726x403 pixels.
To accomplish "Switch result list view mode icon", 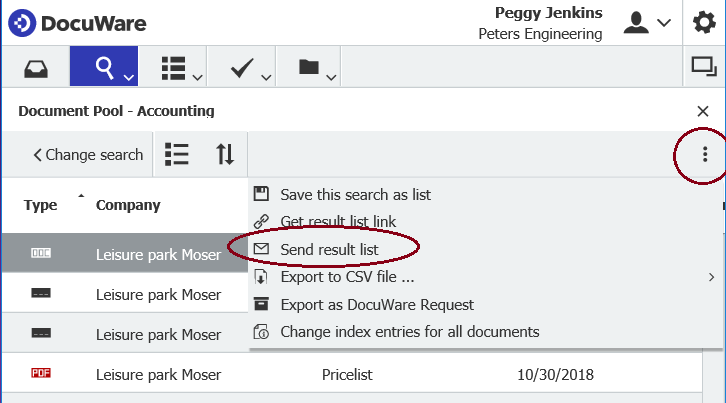I will [x=177, y=154].
